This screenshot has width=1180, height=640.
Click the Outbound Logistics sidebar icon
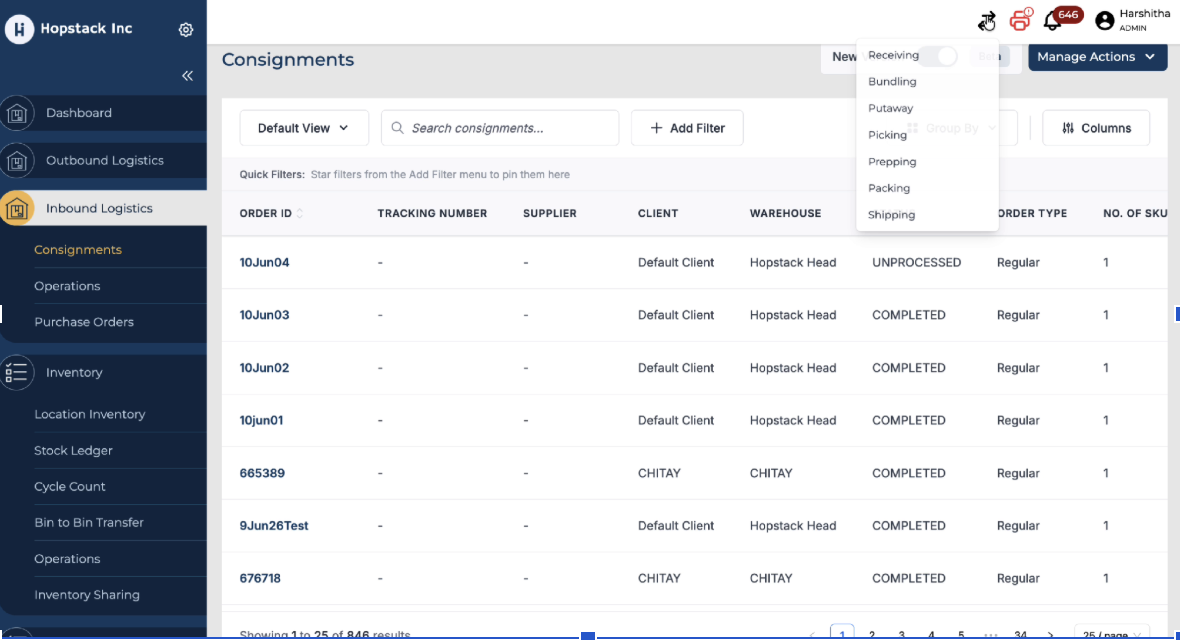pyautogui.click(x=17, y=161)
